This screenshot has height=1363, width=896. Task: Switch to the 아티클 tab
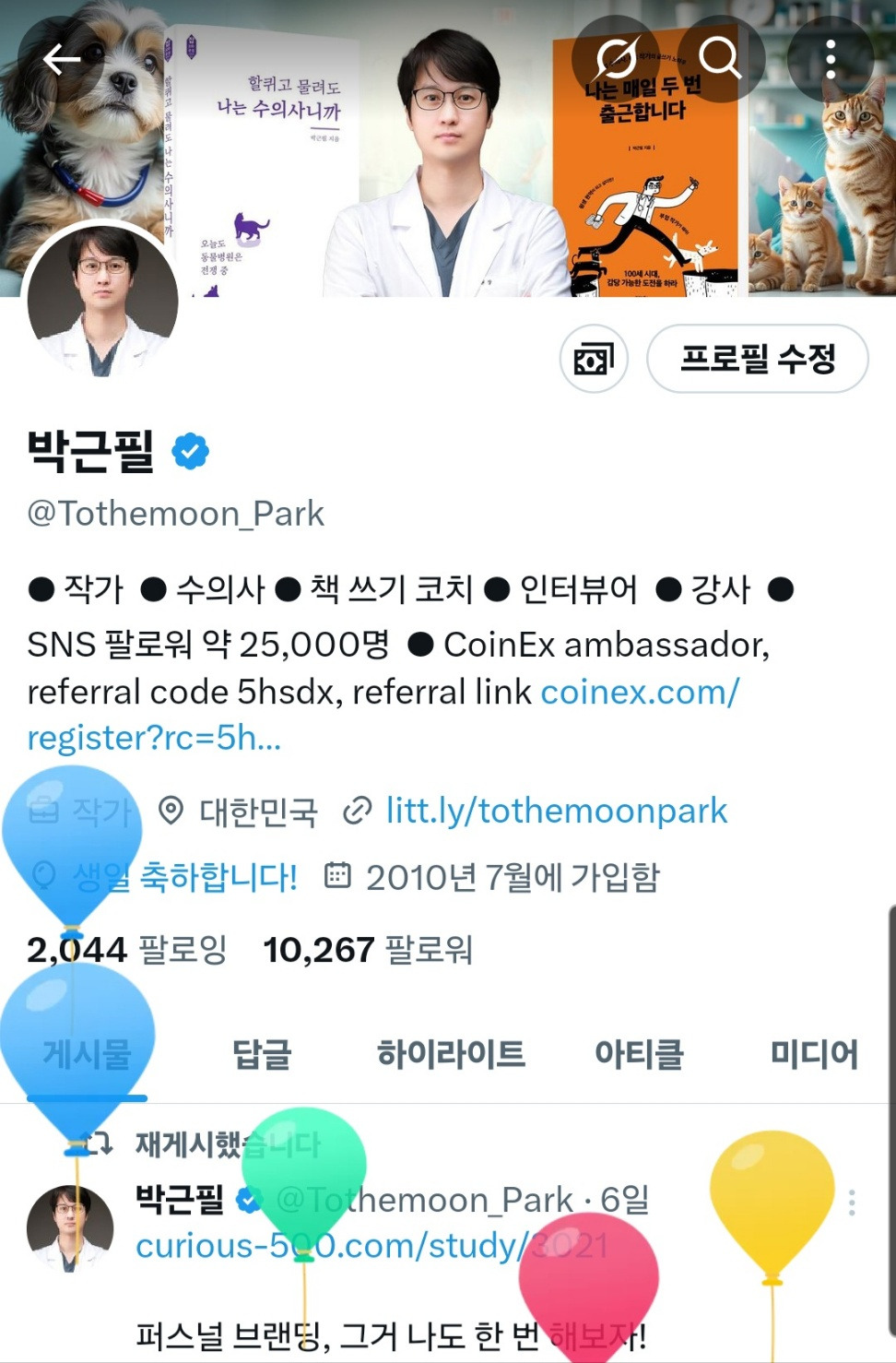[x=639, y=1054]
